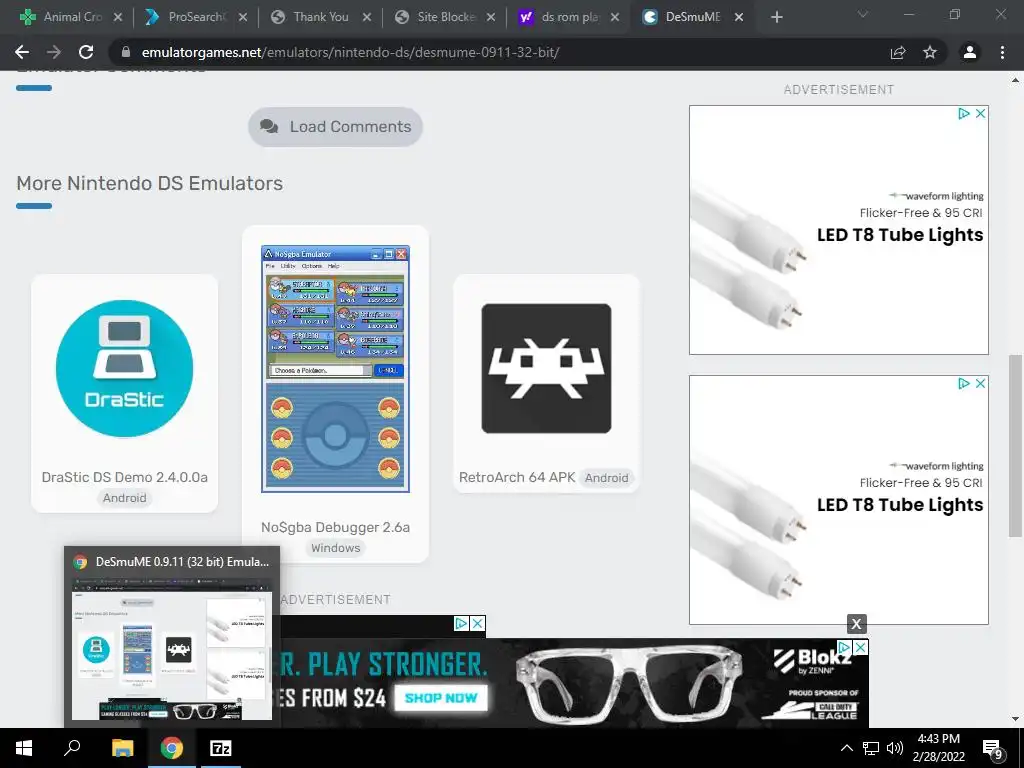The height and width of the screenshot is (768, 1024).
Task: Share this page via the share icon
Action: [x=898, y=52]
